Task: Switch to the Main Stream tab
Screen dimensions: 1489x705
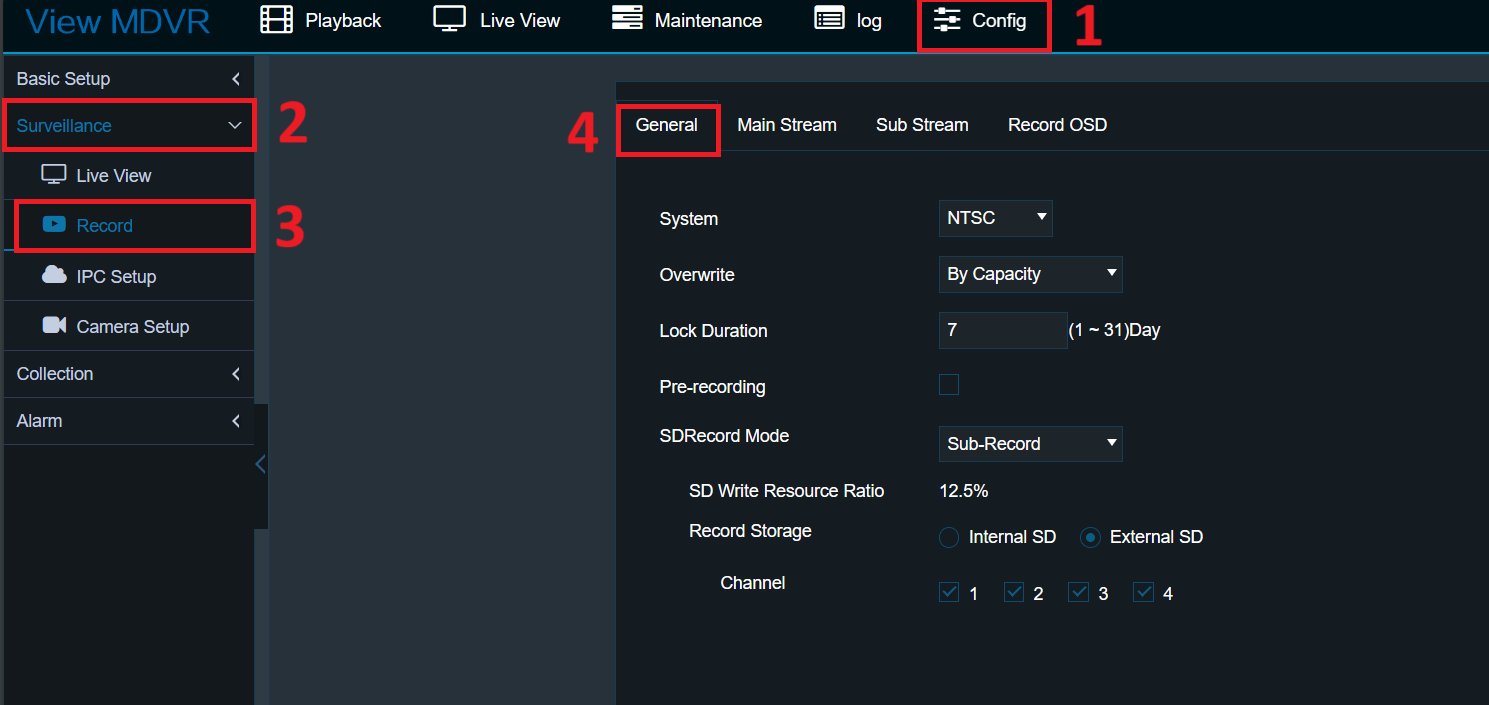Action: click(x=787, y=125)
